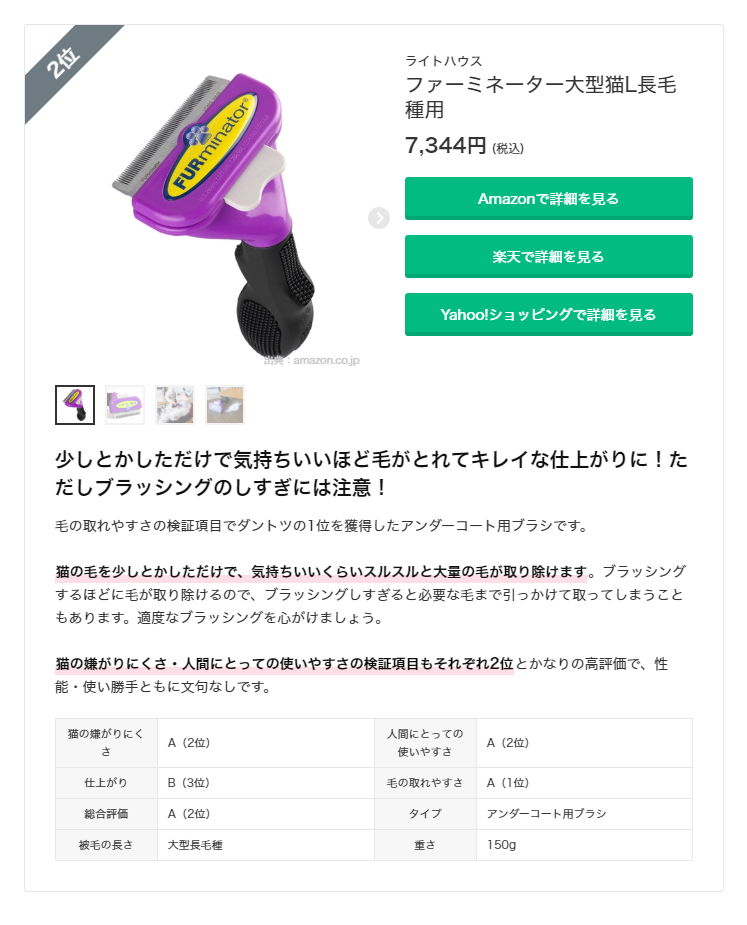Click the アンダーコート用ブラシ type value

point(546,814)
